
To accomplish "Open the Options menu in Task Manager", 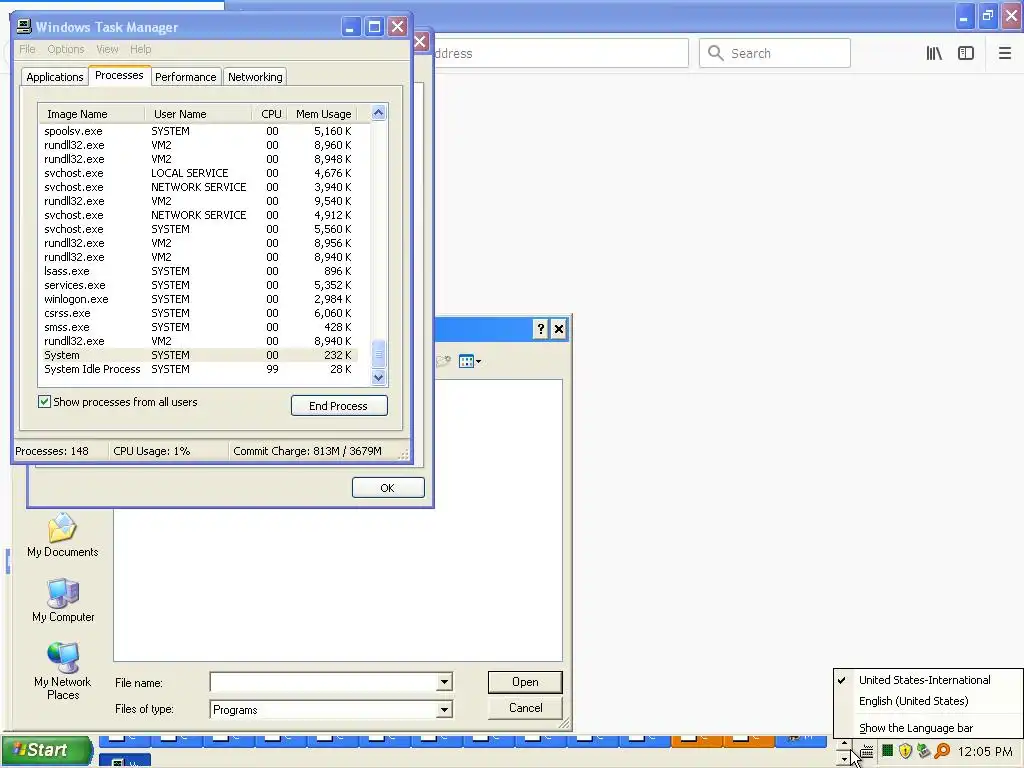I will (x=65, y=49).
